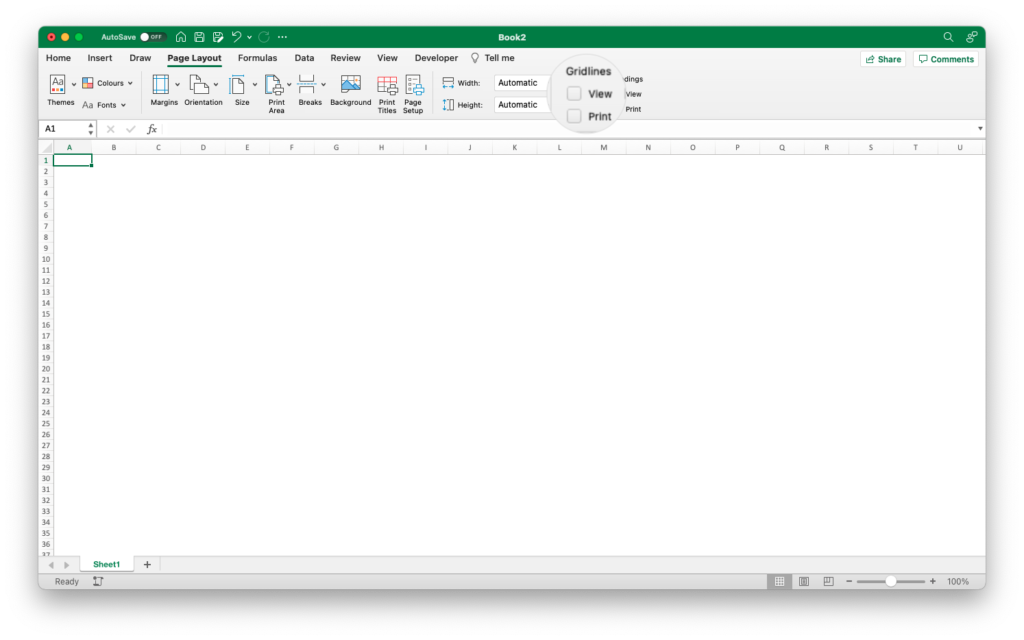Image resolution: width=1024 pixels, height=640 pixels.
Task: Click the Undo arrow icon
Action: click(x=236, y=37)
